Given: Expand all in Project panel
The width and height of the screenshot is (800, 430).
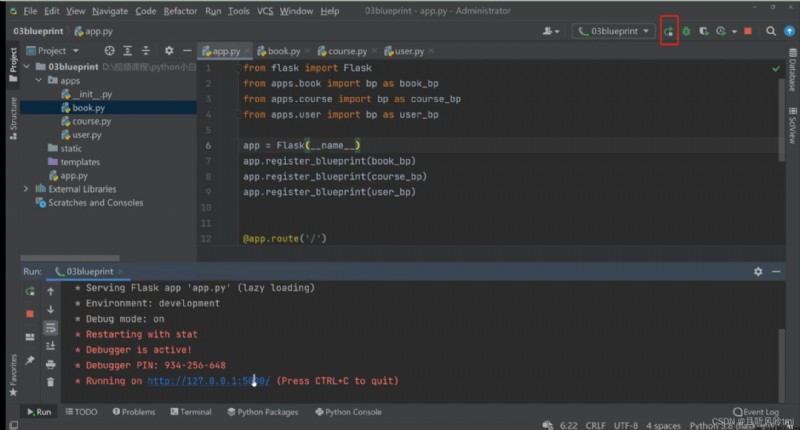Looking at the screenshot, I should (x=128, y=50).
